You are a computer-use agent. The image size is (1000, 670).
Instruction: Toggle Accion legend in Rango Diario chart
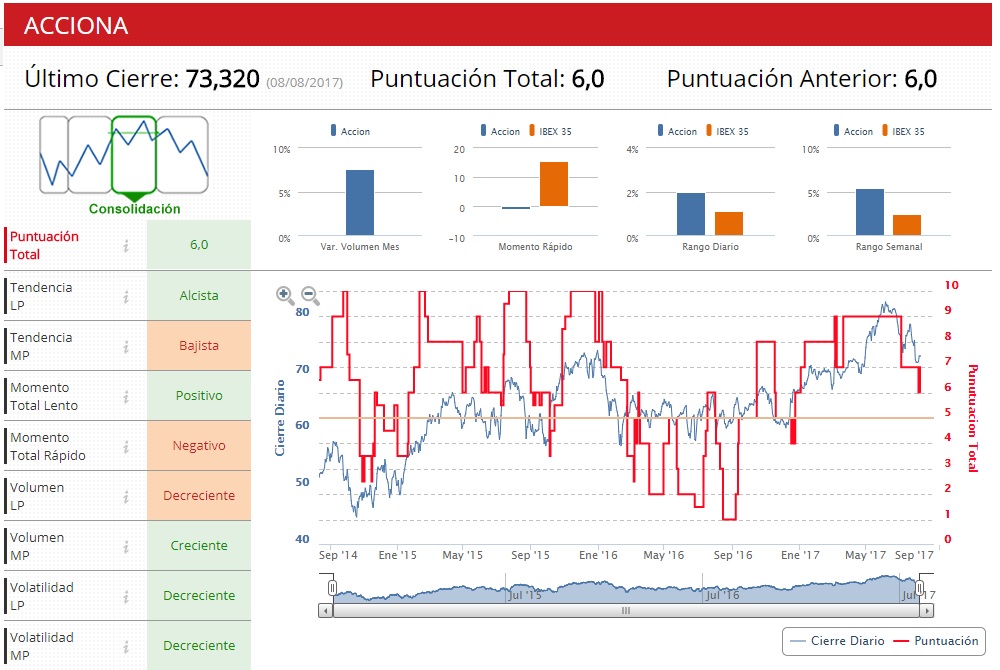click(677, 131)
